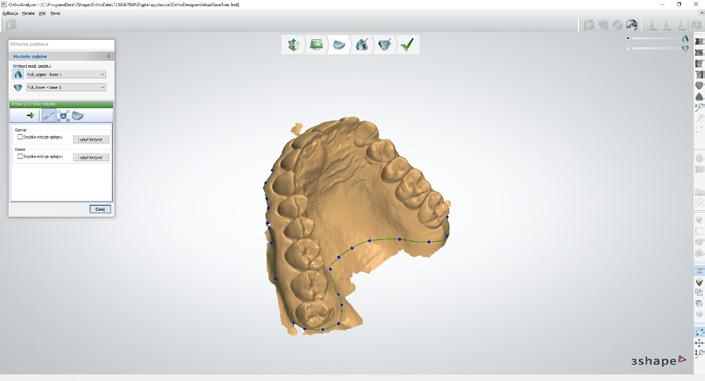
Task: Open the Modele menu
Action: click(x=28, y=13)
